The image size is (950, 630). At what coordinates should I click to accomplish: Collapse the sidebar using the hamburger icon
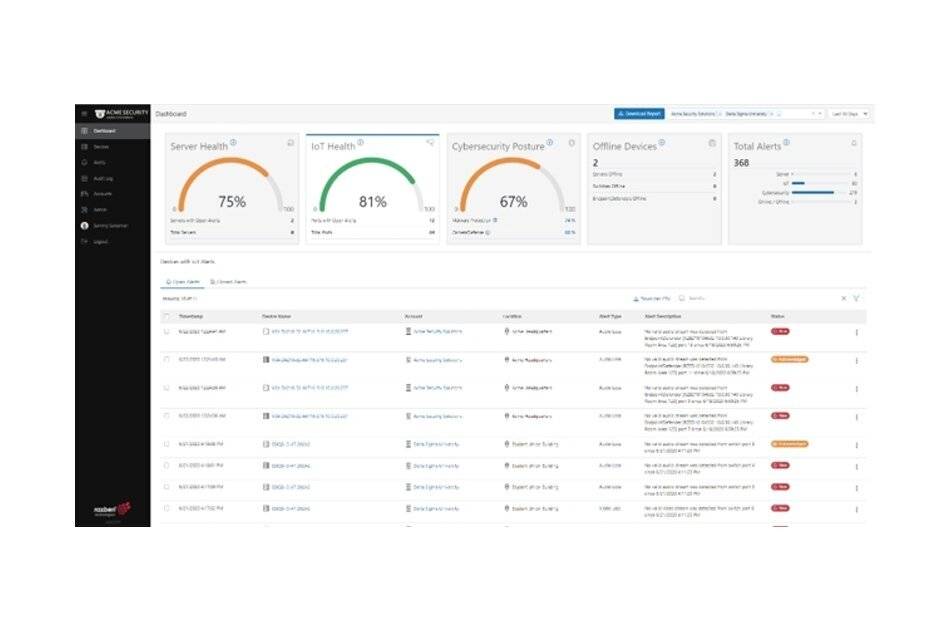(84, 112)
